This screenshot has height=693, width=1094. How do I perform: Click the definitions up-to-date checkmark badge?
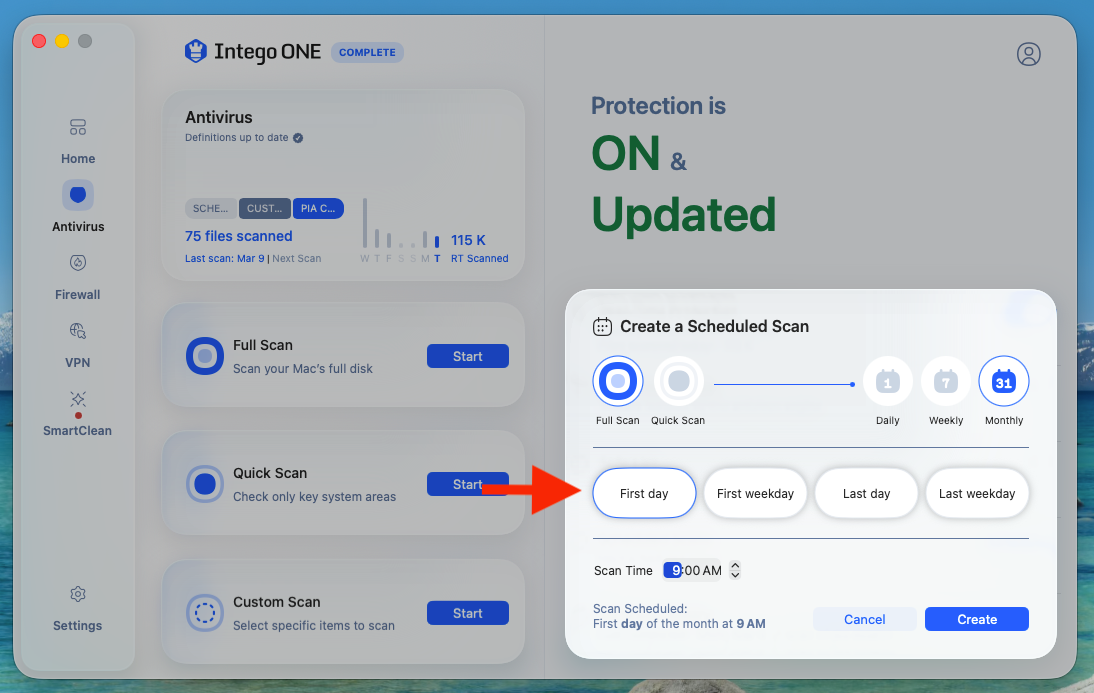298,137
